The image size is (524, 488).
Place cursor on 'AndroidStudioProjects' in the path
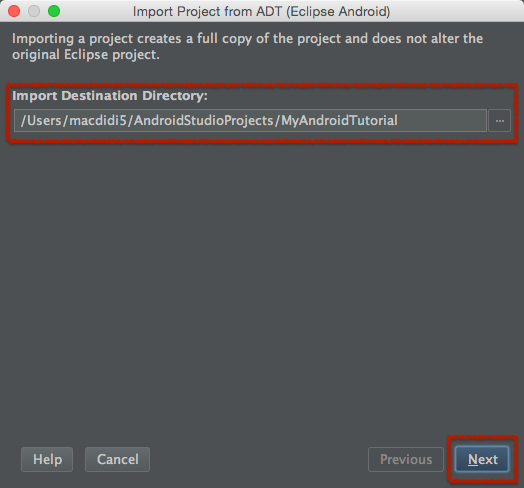pyautogui.click(x=204, y=121)
